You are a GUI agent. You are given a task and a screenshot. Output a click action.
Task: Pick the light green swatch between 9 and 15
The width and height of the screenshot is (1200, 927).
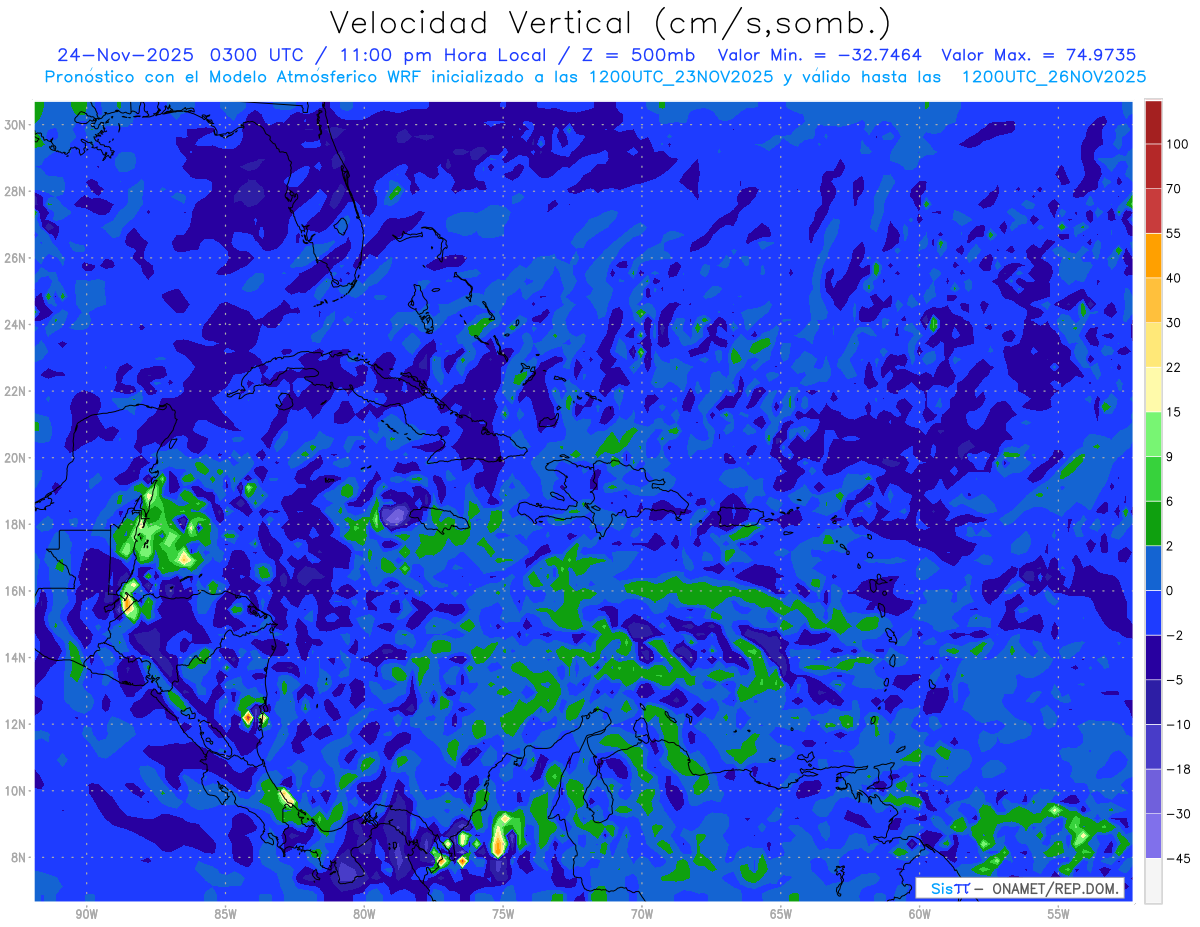1153,434
